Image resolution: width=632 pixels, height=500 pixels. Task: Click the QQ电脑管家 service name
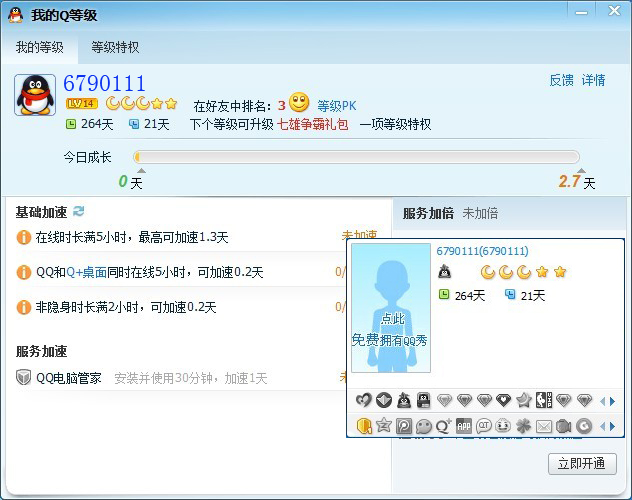[x=69, y=378]
